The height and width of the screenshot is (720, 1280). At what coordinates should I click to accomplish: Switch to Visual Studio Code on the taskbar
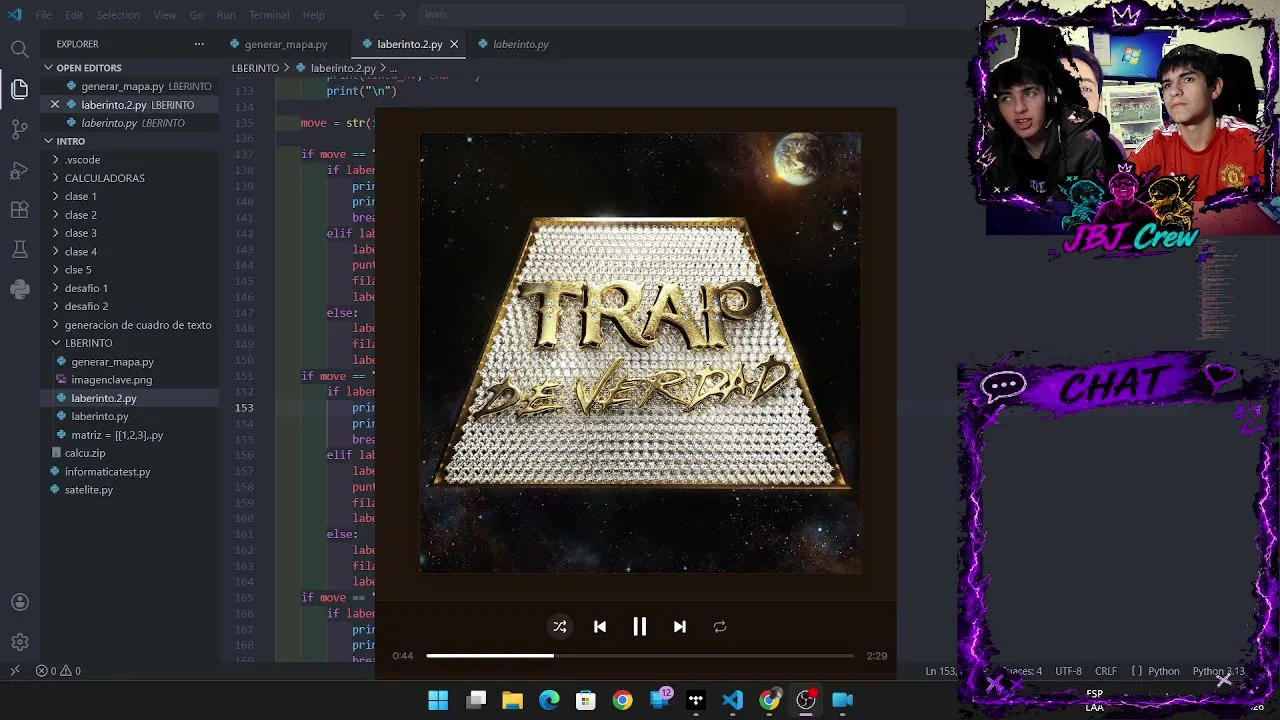click(x=733, y=700)
